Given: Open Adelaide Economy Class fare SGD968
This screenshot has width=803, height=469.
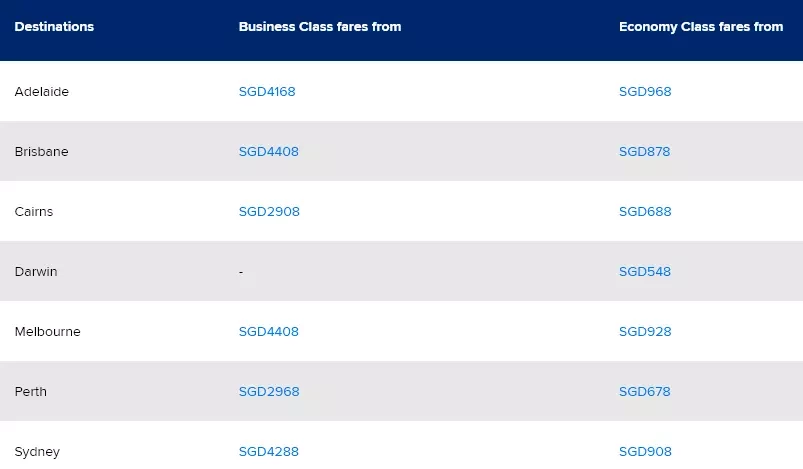Looking at the screenshot, I should click(x=645, y=92).
